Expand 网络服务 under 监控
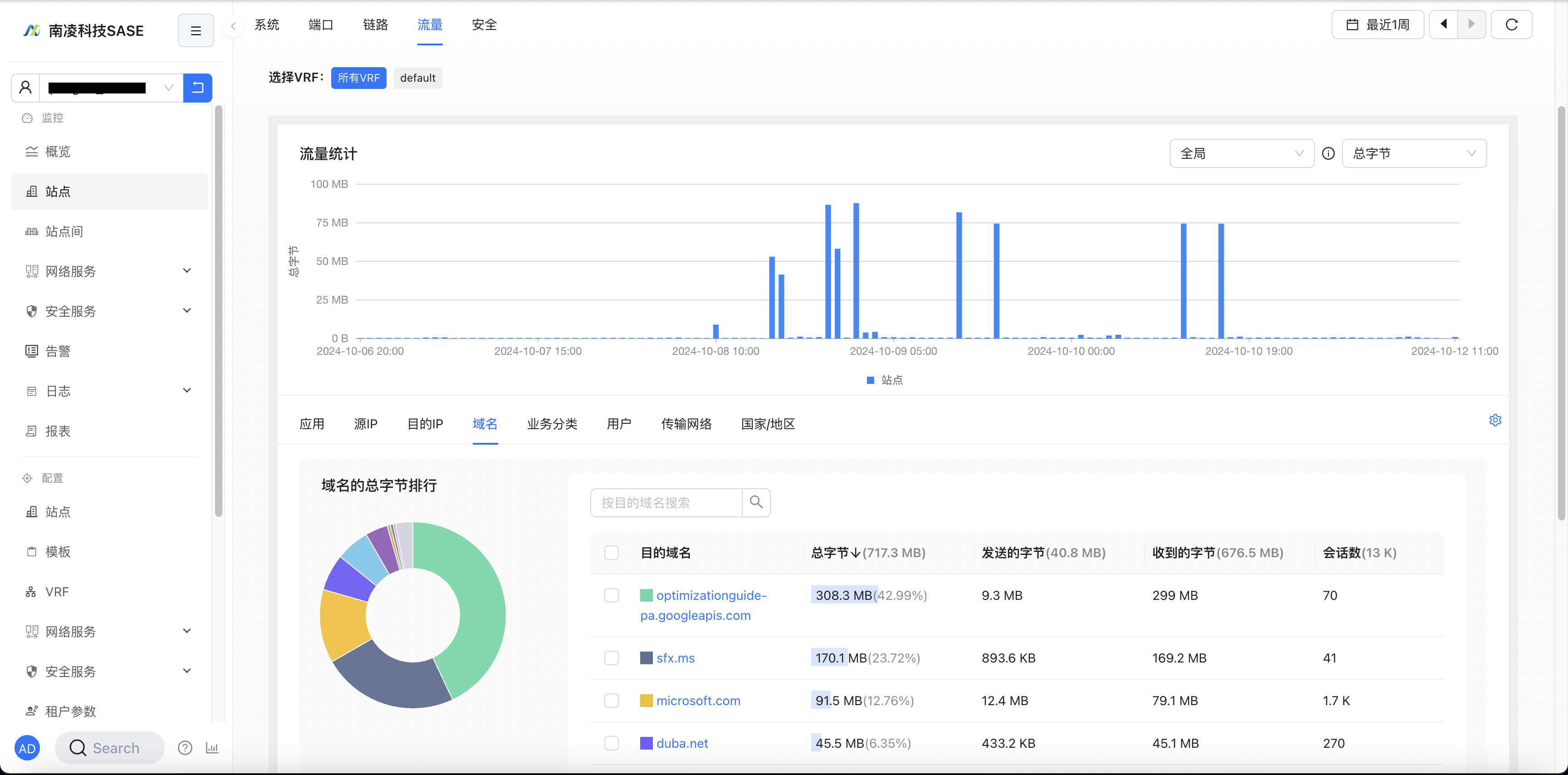 click(x=109, y=271)
